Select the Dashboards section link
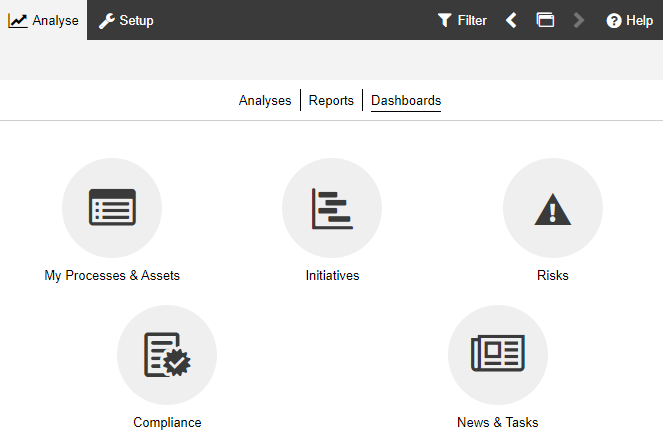The image size is (663, 444). [406, 101]
